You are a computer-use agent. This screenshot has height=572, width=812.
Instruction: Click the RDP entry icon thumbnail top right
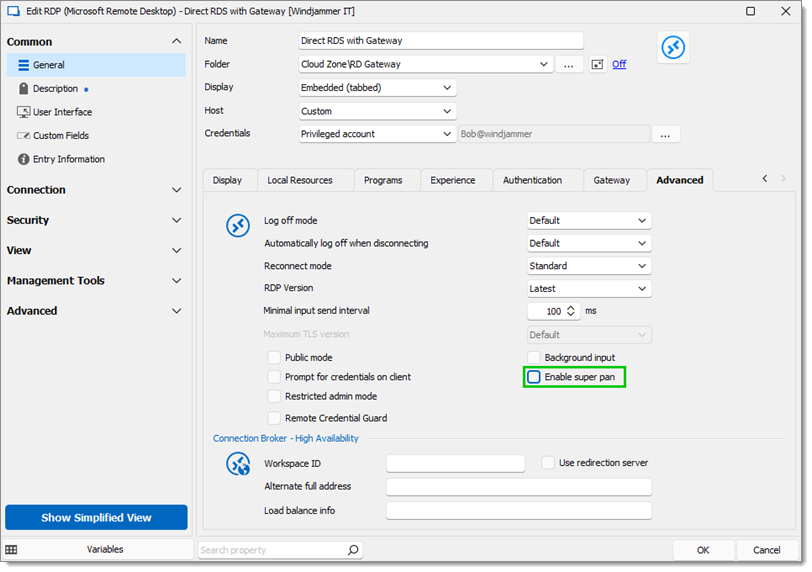point(673,48)
